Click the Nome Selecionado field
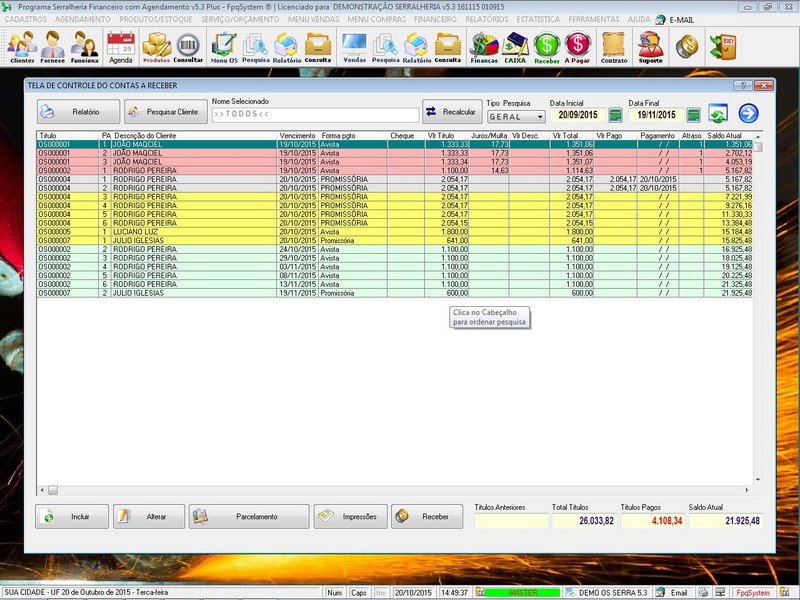Image resolution: width=800 pixels, height=600 pixels. point(315,114)
